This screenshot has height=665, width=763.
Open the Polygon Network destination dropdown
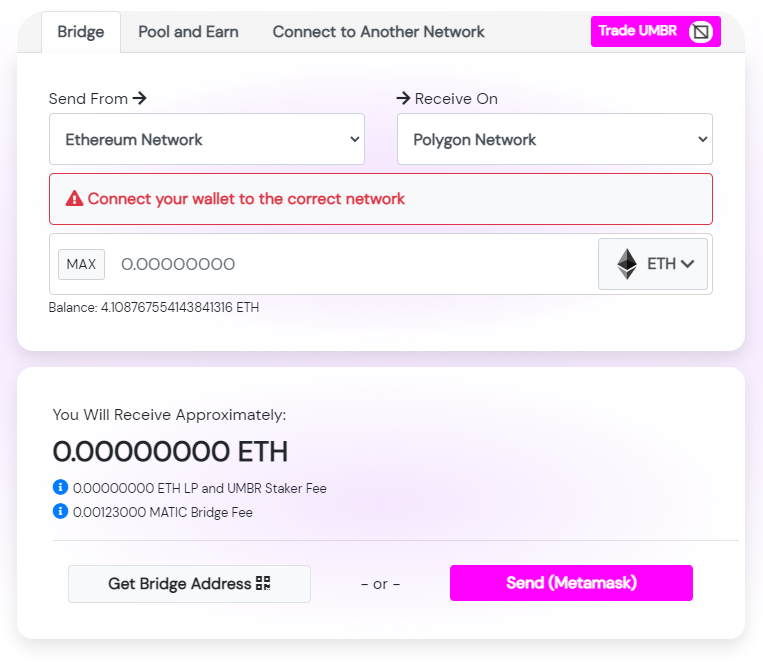[x=554, y=139]
